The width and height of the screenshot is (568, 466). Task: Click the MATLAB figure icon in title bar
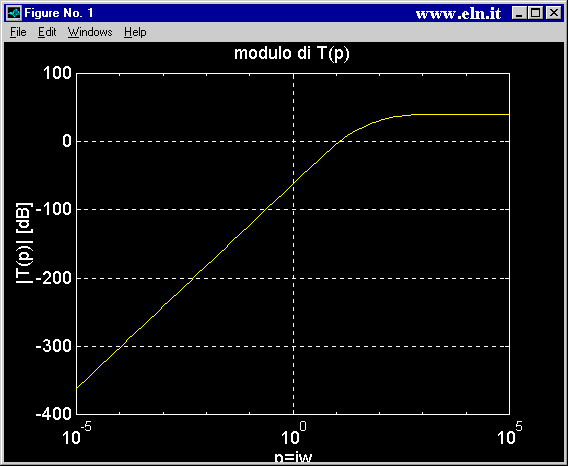click(x=14, y=13)
